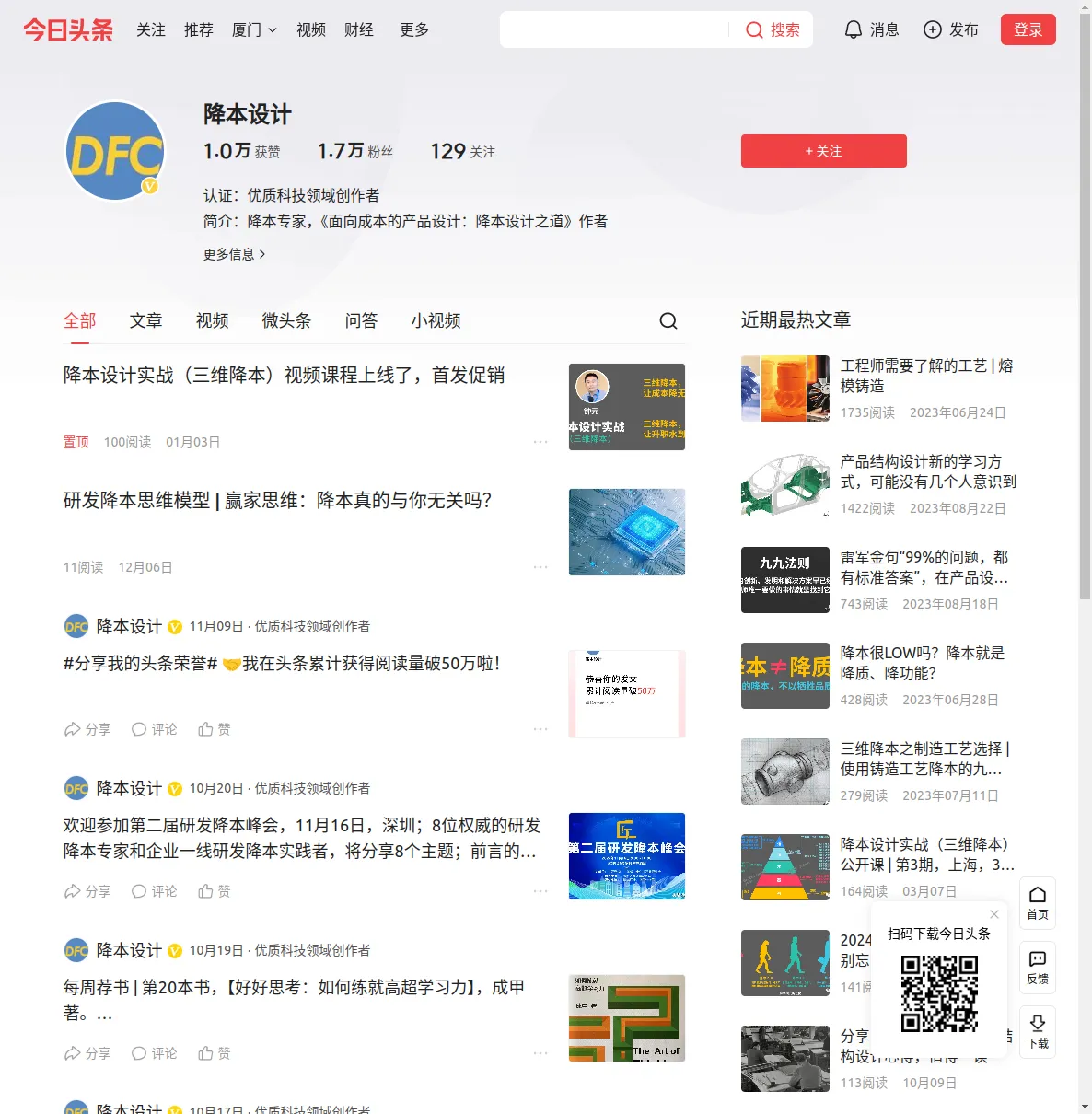Open 反馈 feedback in floating sidebar
This screenshot has width=1092, height=1114.
tap(1038, 968)
